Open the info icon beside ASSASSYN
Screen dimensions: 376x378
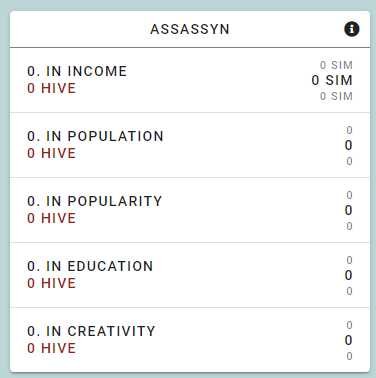(352, 29)
